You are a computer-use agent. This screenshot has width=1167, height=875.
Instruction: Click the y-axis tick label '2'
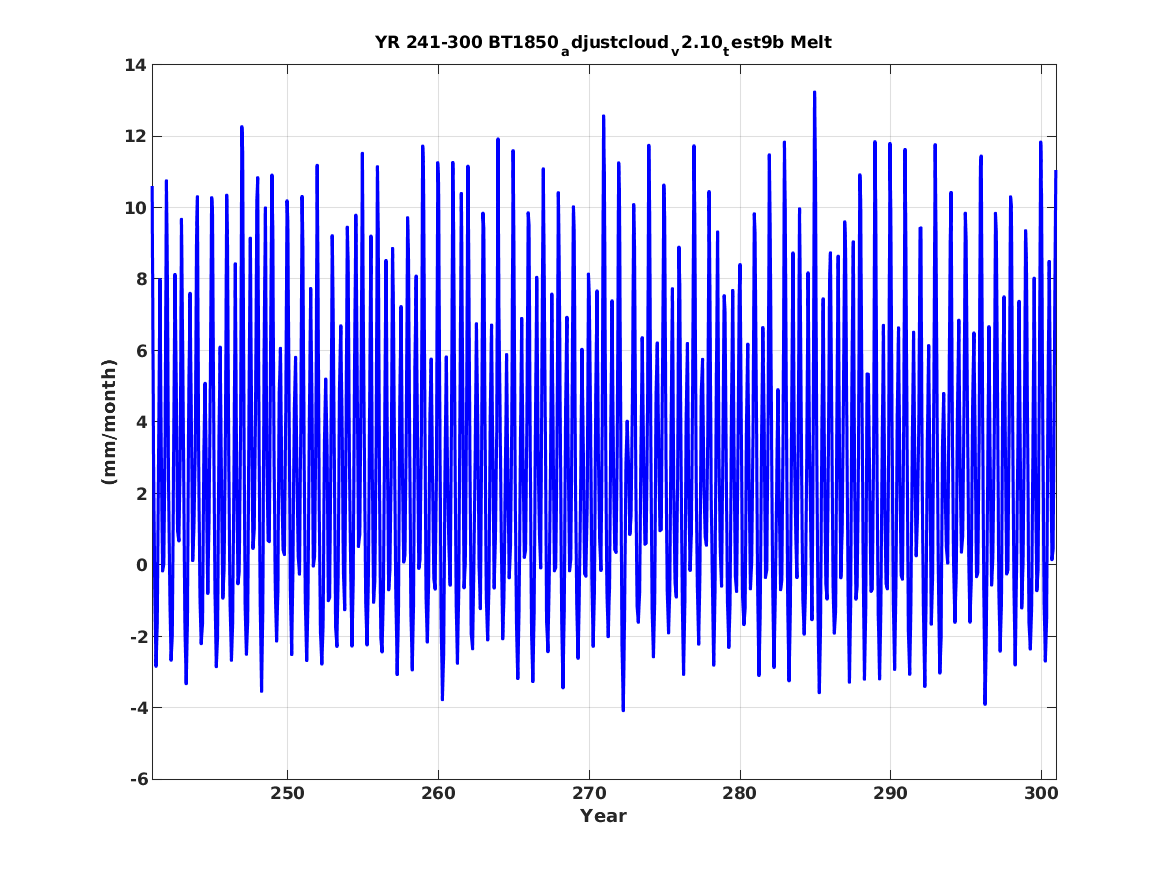click(141, 494)
